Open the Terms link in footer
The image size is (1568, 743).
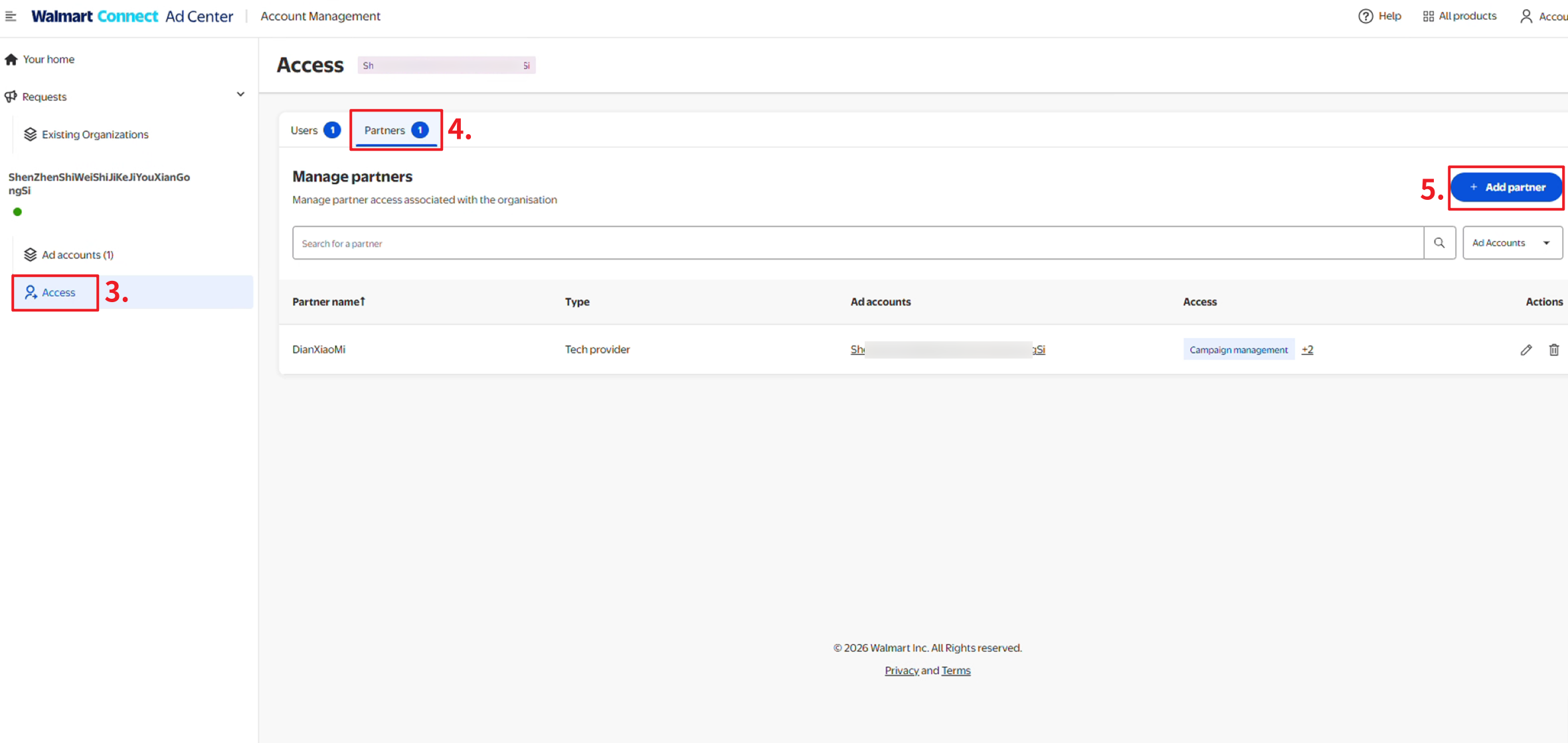(956, 671)
